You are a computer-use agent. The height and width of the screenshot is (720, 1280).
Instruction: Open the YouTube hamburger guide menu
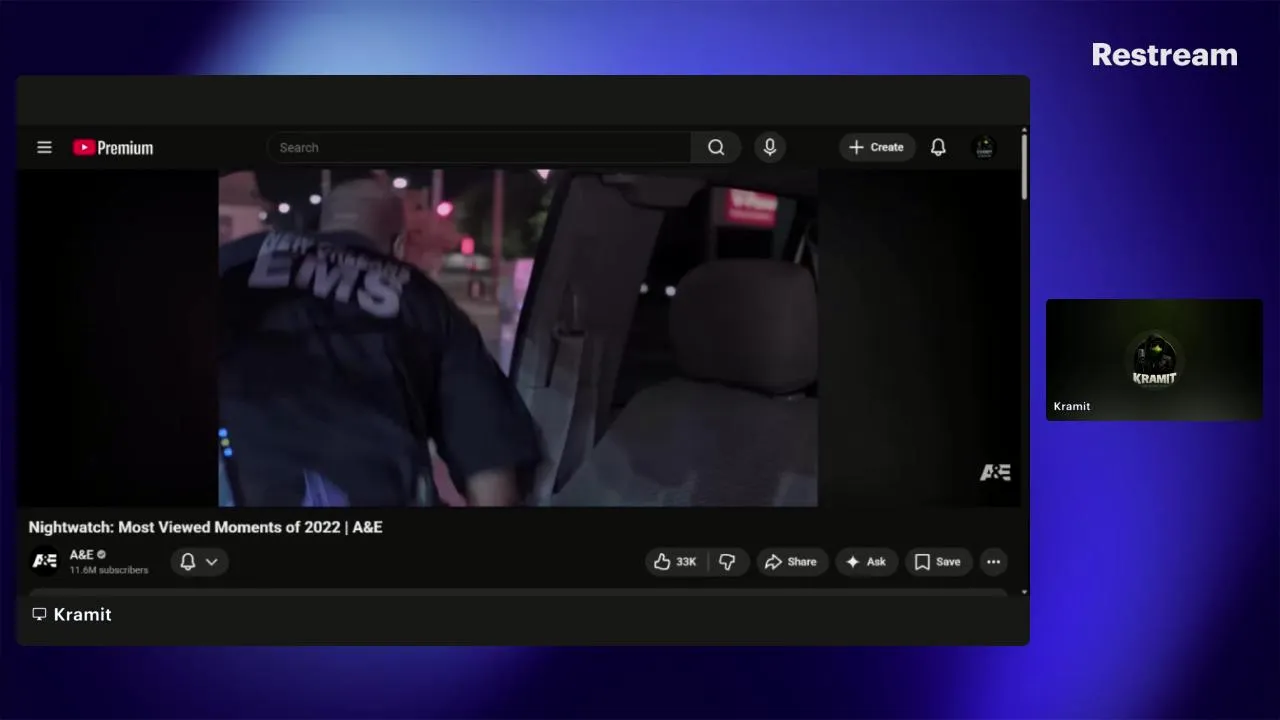pyautogui.click(x=44, y=147)
